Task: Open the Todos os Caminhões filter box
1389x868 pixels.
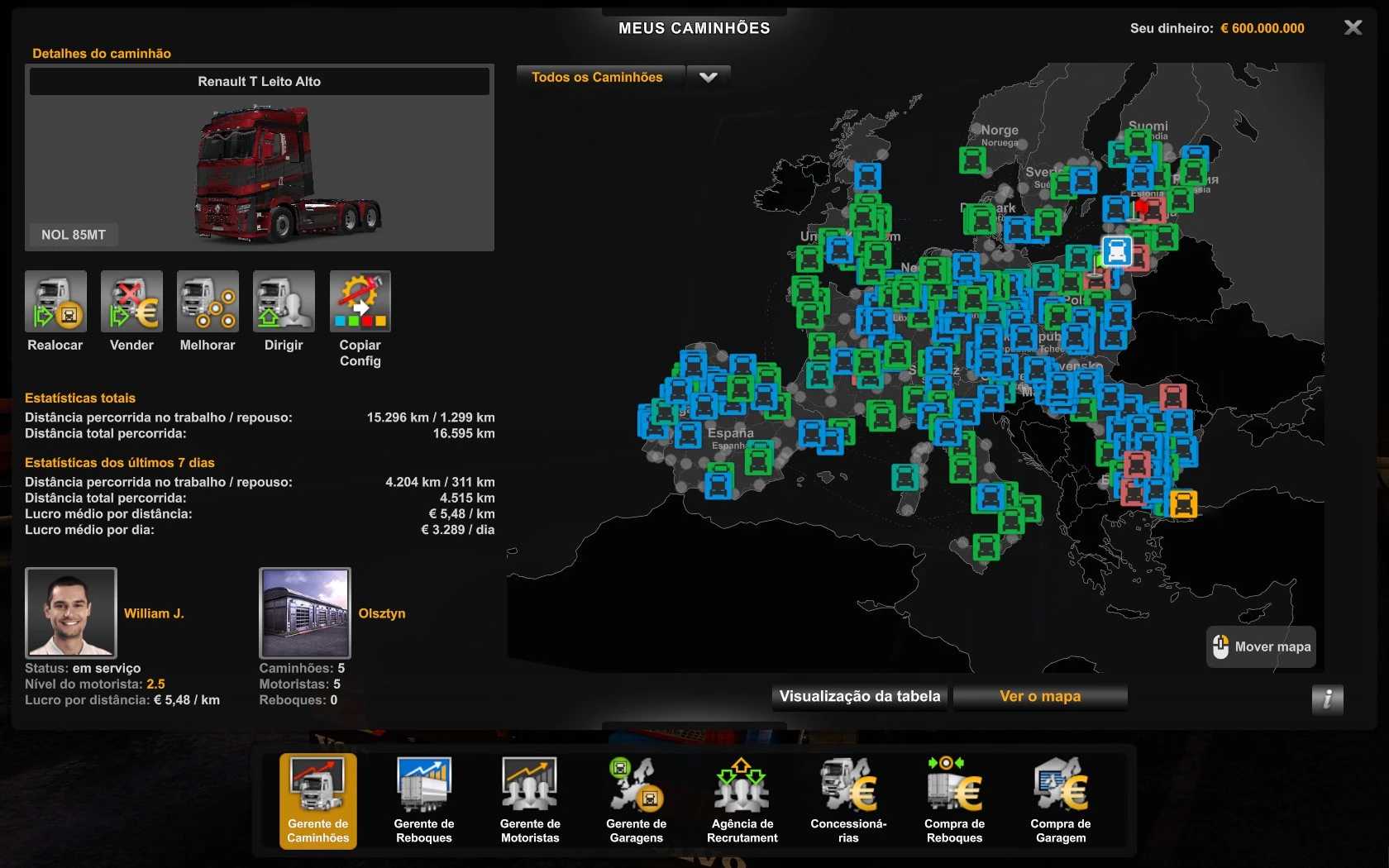Action: (599, 78)
